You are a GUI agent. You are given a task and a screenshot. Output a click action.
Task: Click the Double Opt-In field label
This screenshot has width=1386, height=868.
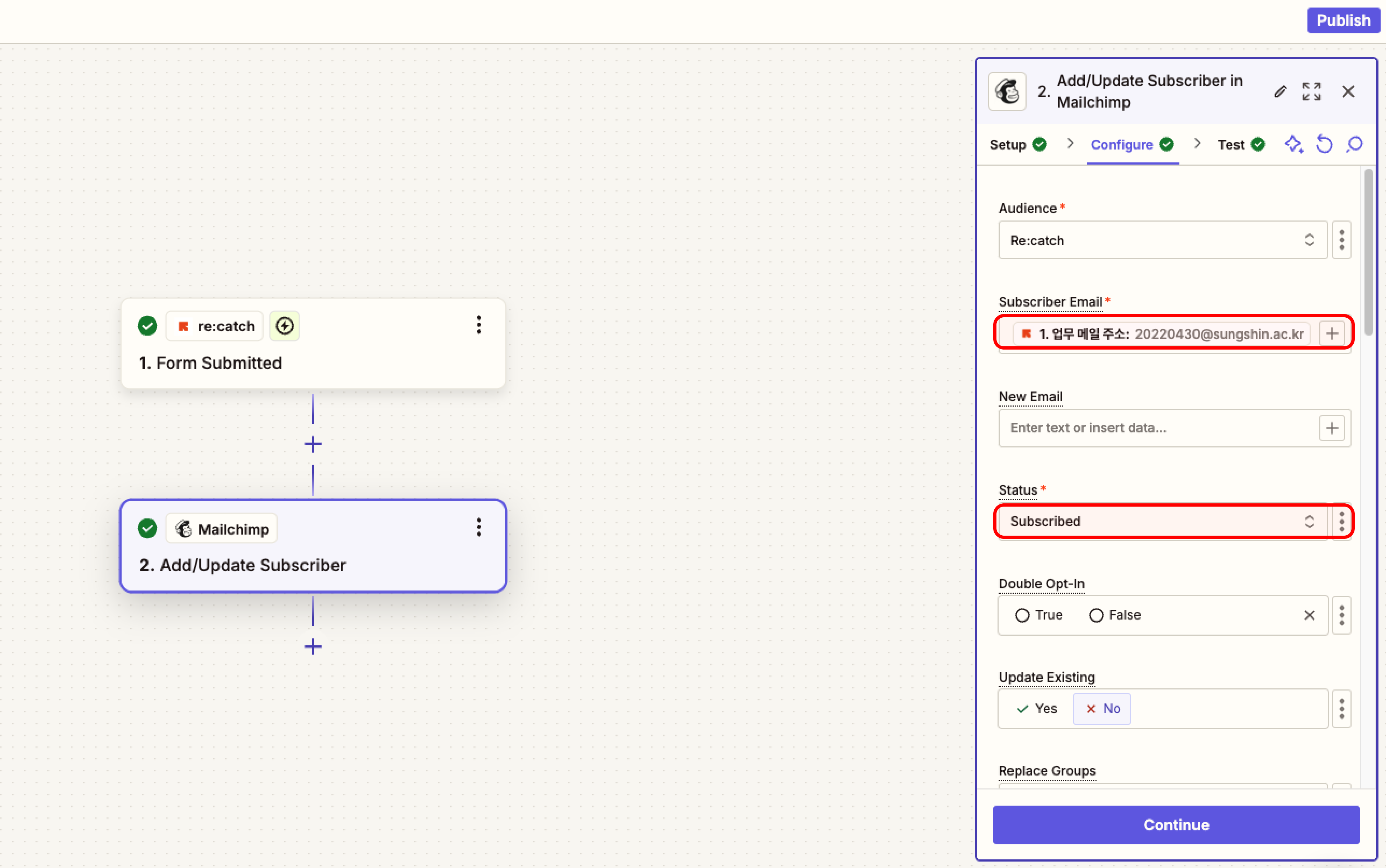tap(1042, 583)
